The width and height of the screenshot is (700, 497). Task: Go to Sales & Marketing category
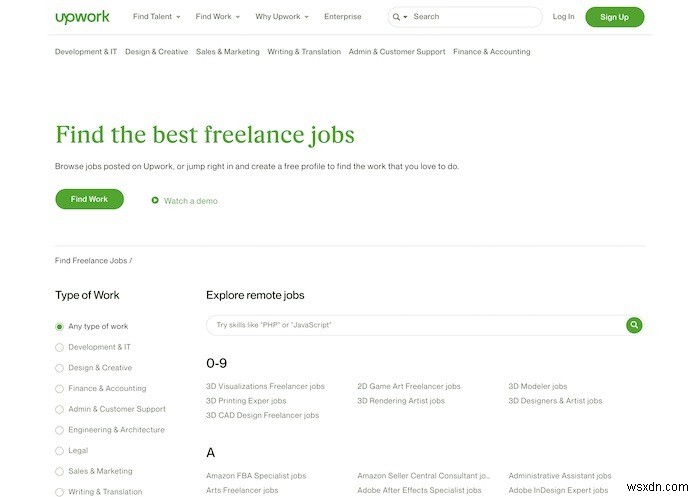(227, 52)
